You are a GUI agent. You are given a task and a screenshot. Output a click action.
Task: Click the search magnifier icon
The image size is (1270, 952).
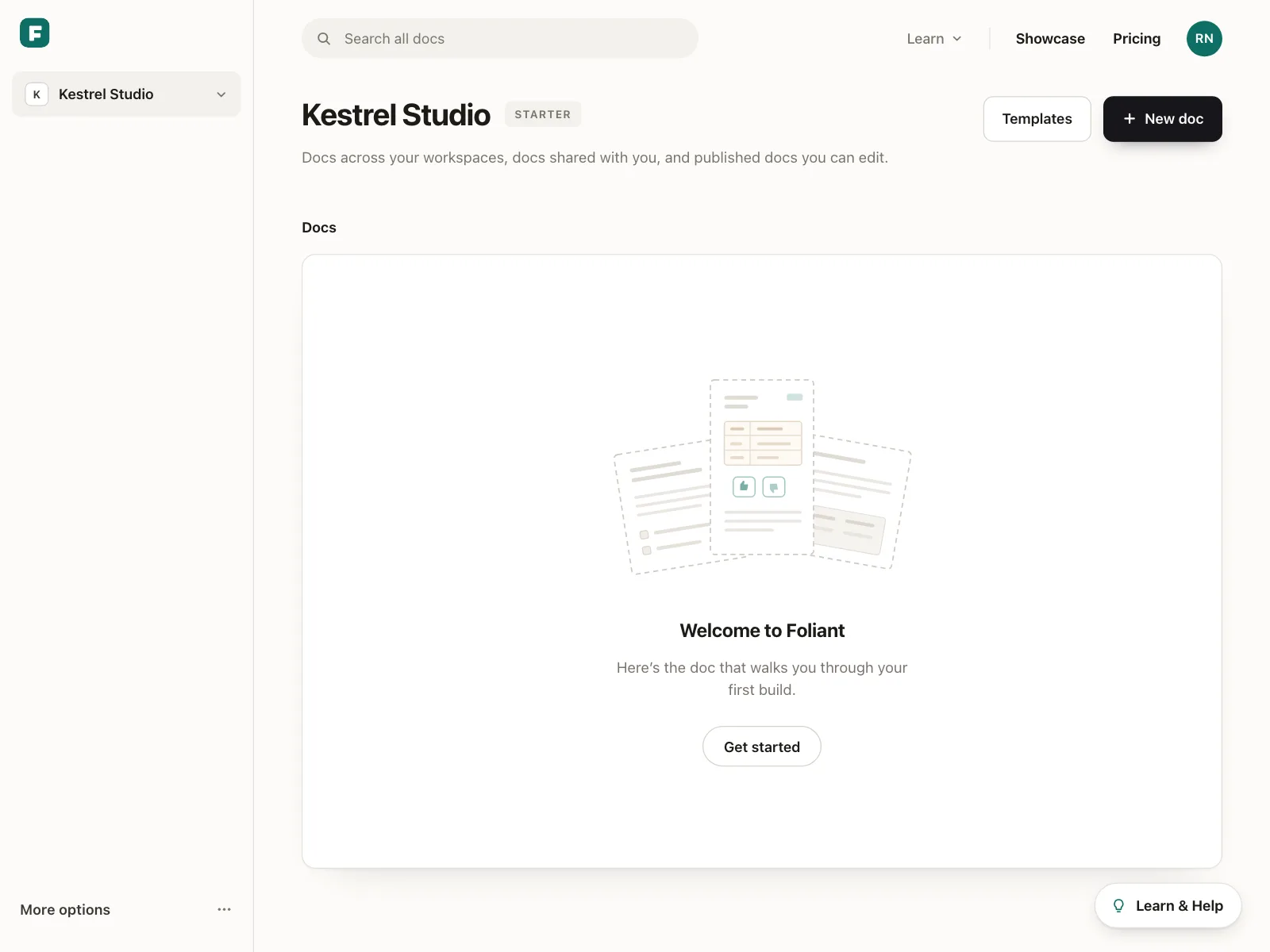tap(324, 39)
